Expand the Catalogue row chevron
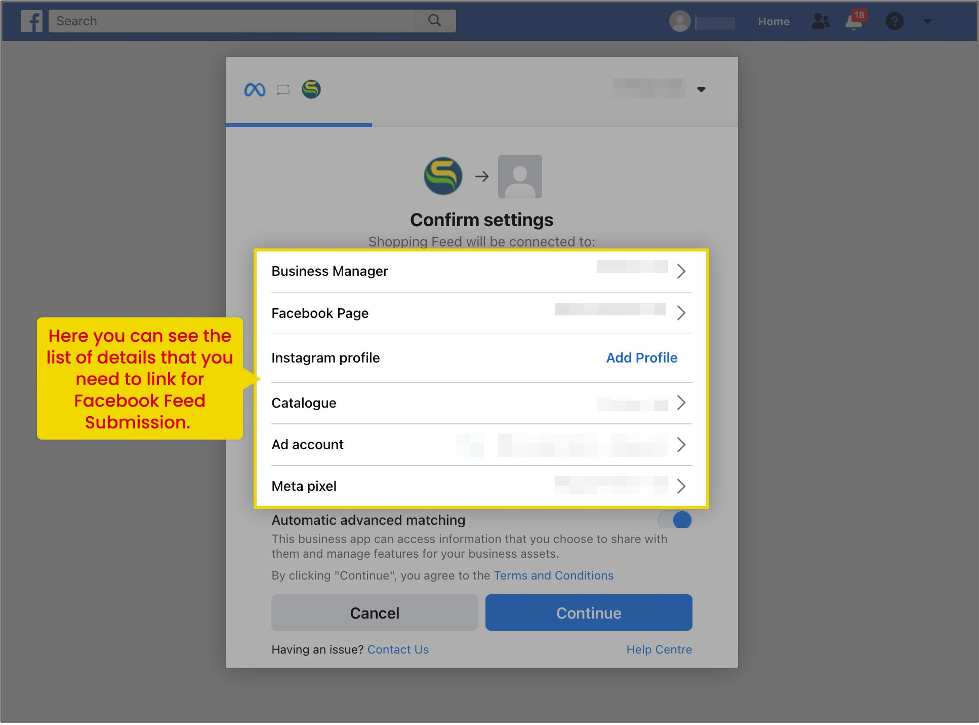This screenshot has height=725, width=979. point(681,403)
